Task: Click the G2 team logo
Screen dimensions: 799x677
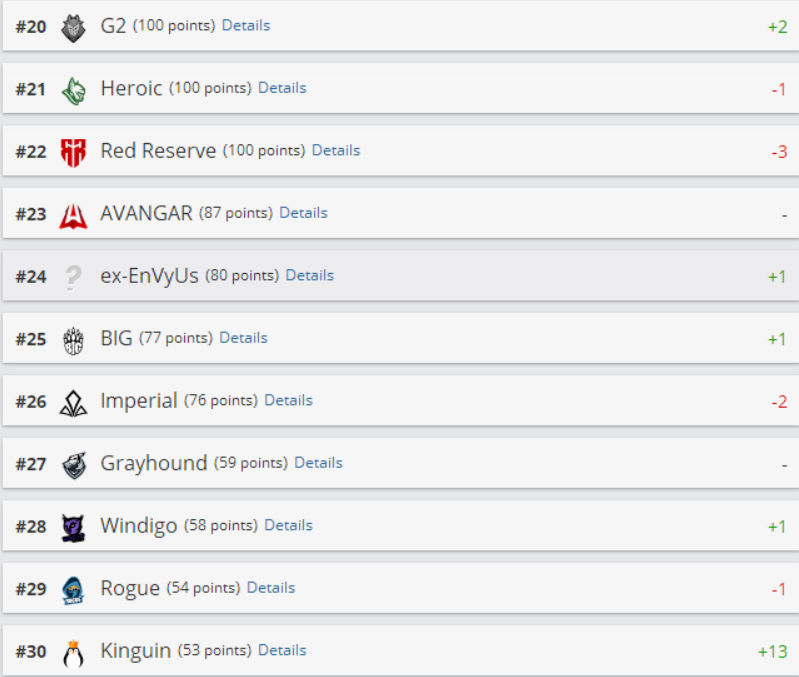Action: [73, 28]
